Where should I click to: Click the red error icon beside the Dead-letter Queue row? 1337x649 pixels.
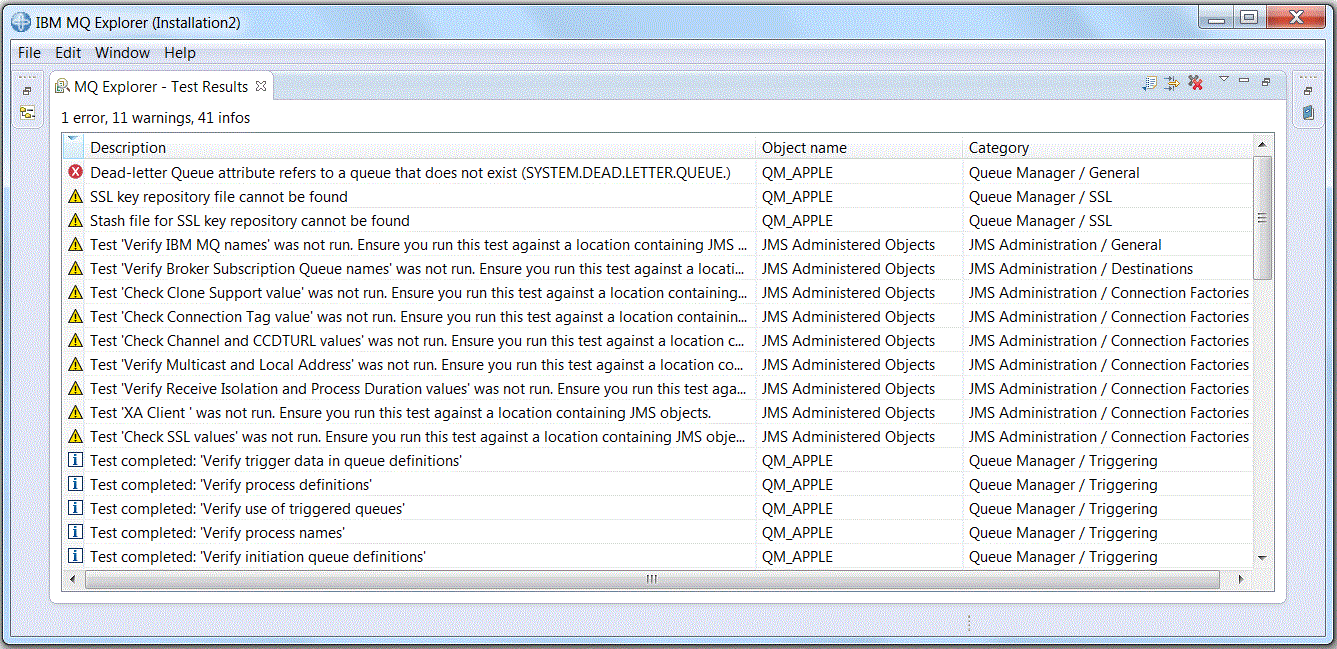(75, 172)
